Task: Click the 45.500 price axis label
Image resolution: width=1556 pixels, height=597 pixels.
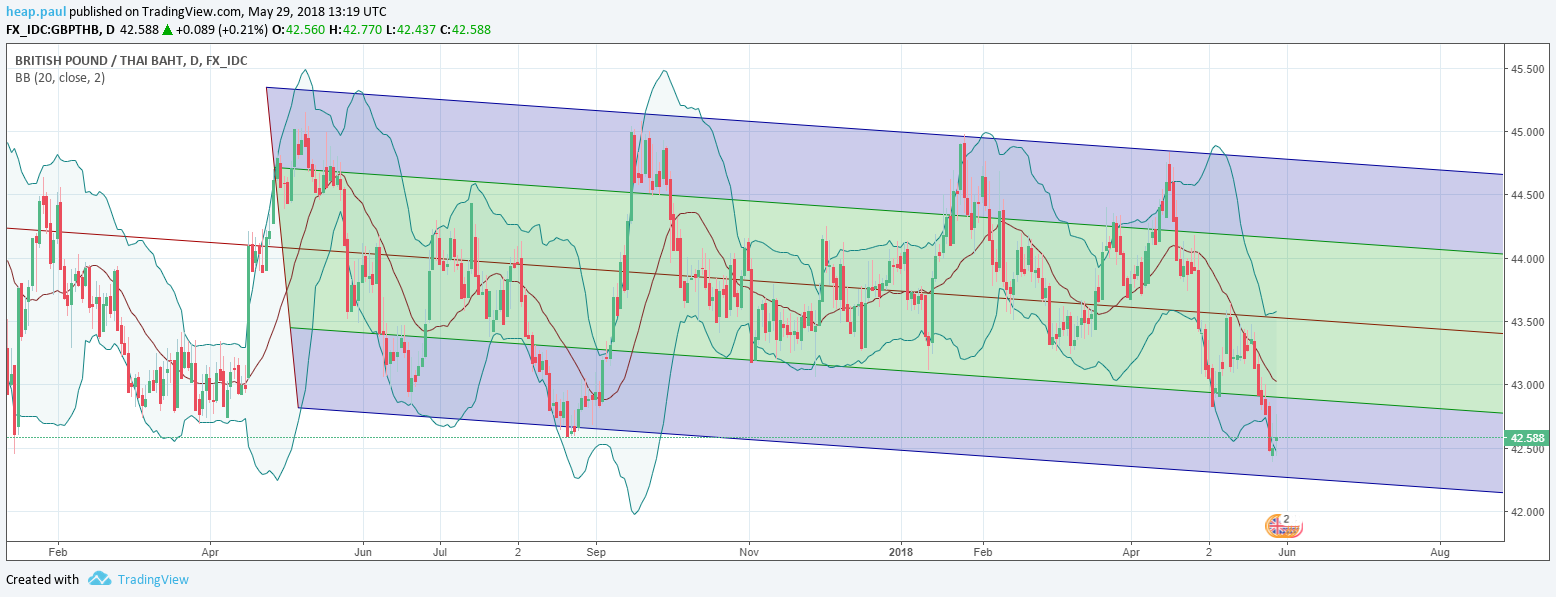Action: (1529, 69)
